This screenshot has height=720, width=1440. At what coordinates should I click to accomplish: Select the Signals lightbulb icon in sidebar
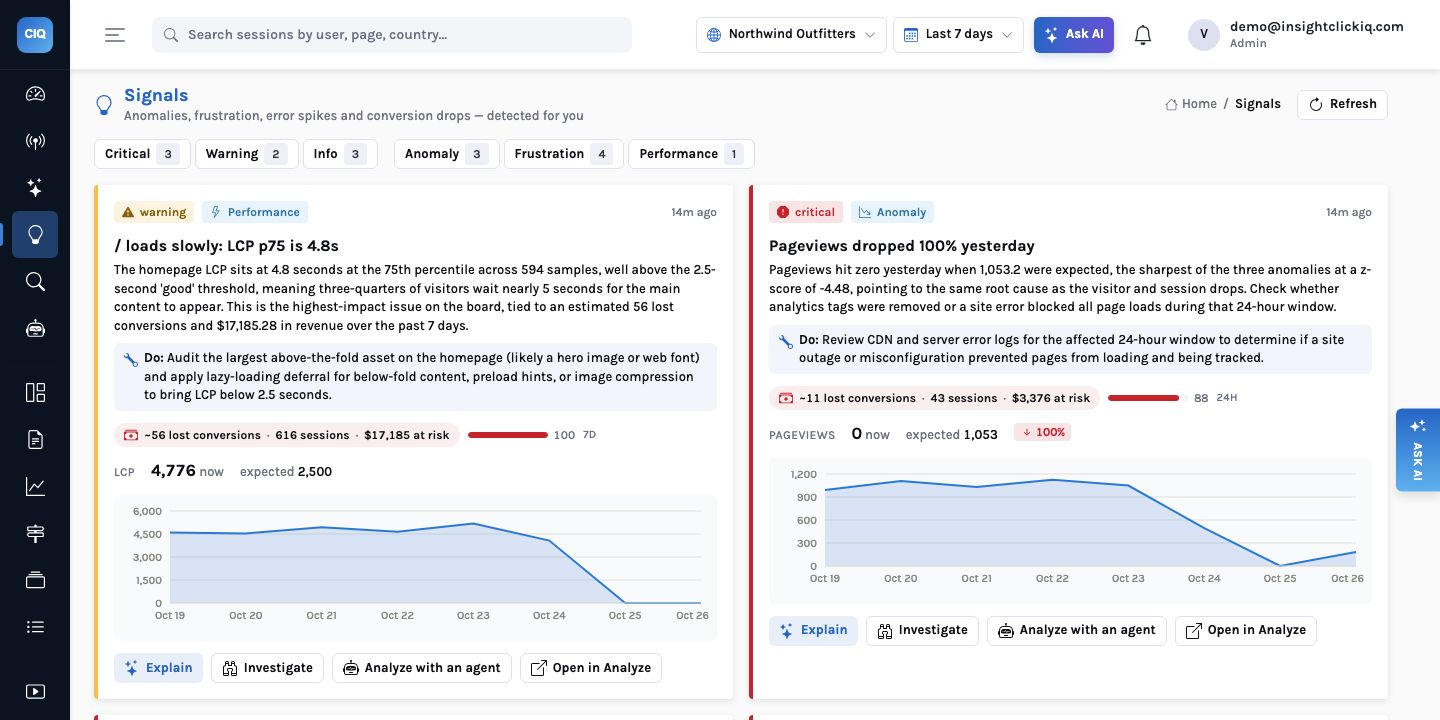[x=35, y=235]
